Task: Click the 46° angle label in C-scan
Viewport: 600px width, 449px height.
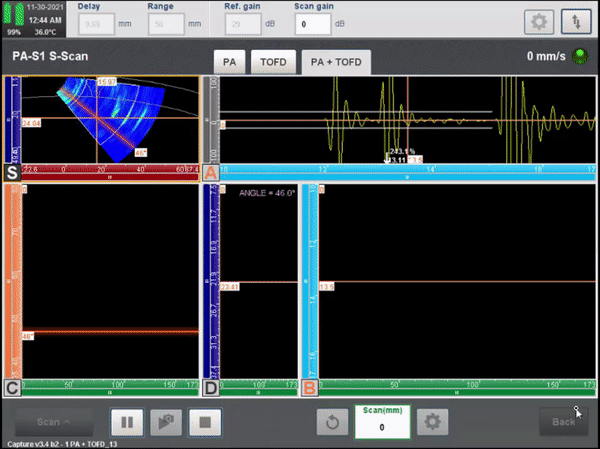Action: [x=28, y=336]
